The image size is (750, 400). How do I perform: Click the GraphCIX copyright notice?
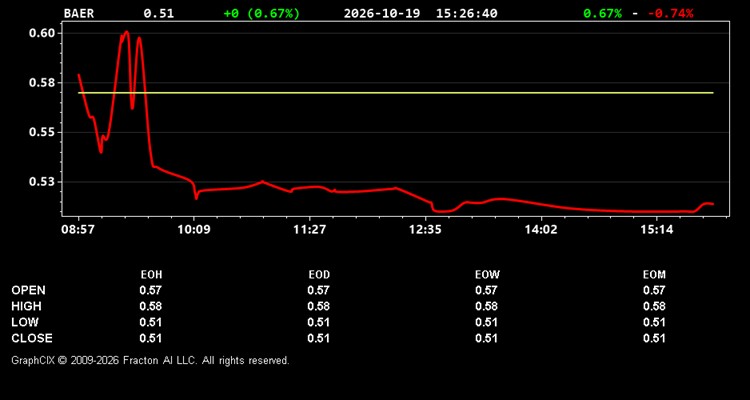pyautogui.click(x=150, y=360)
